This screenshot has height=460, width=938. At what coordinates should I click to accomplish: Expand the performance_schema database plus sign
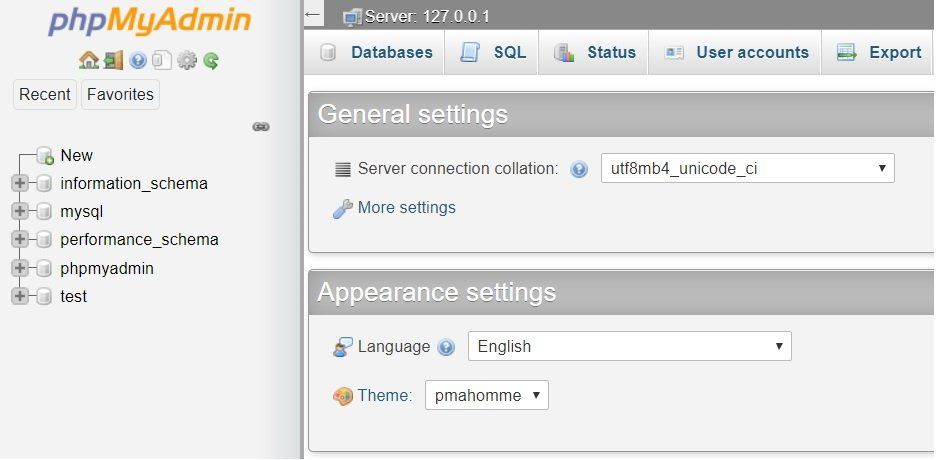pos(20,239)
